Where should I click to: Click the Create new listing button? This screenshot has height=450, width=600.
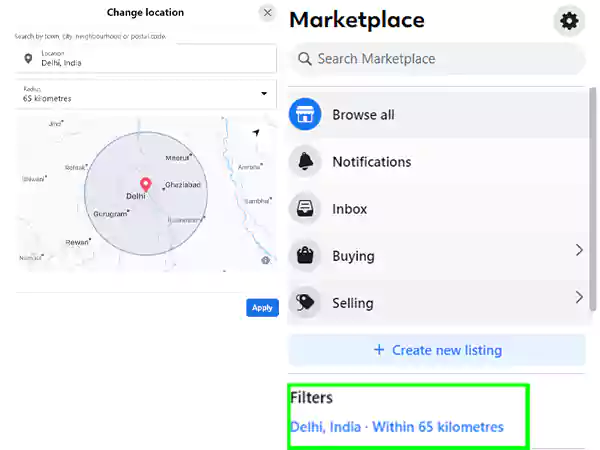click(437, 350)
